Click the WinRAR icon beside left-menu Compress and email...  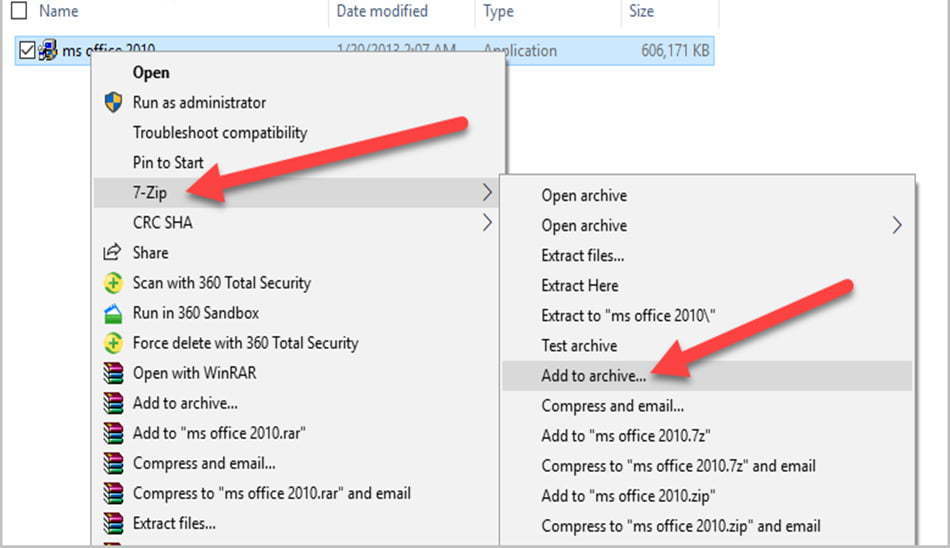[x=113, y=464]
